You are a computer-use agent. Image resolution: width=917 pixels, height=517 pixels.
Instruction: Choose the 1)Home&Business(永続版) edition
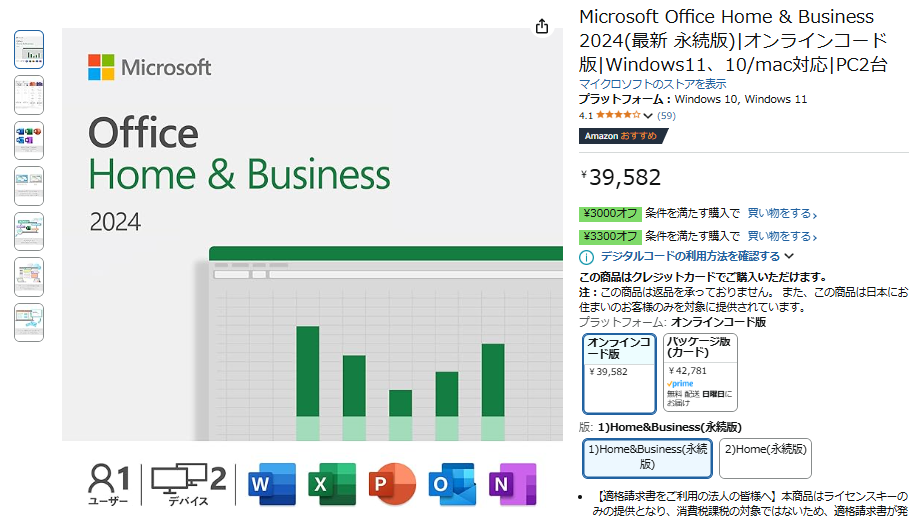click(x=647, y=457)
